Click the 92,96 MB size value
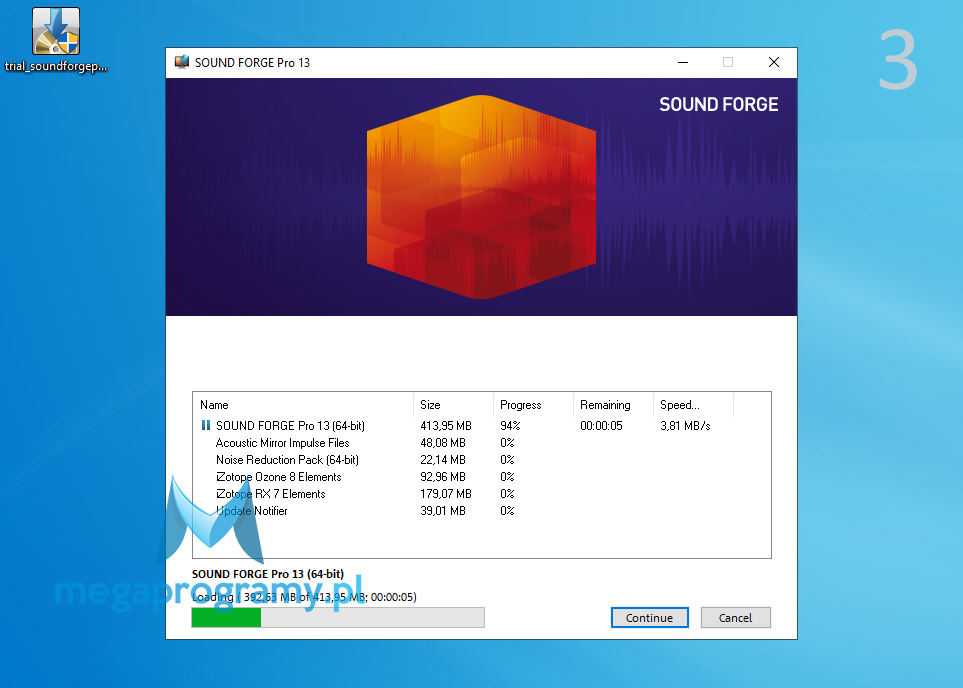 (443, 477)
